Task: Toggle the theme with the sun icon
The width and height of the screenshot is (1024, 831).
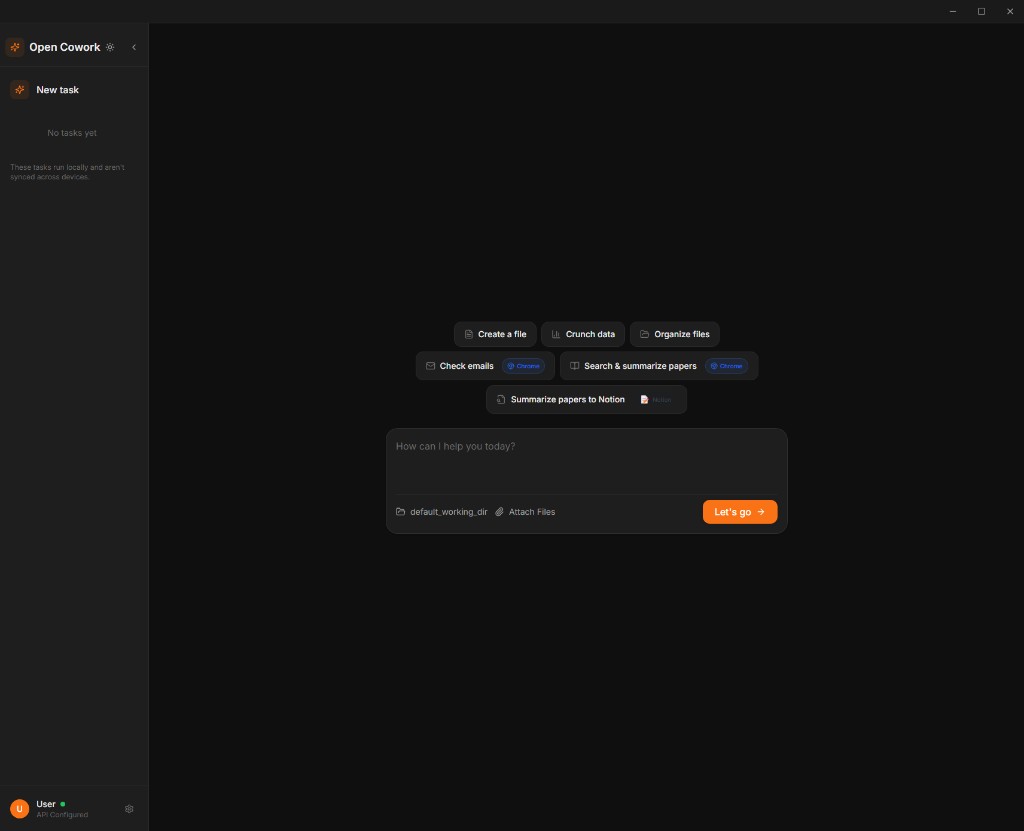Action: (x=110, y=47)
